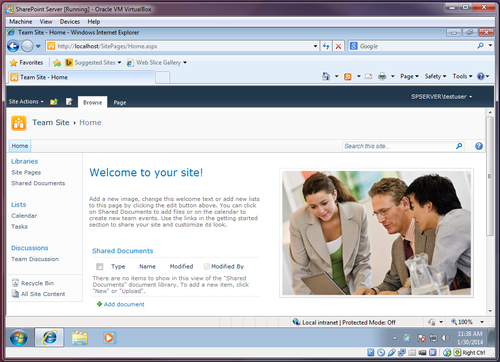This screenshot has height=362, width=500.
Task: Click Add to Favorites Bar icon
Action: coord(57,62)
